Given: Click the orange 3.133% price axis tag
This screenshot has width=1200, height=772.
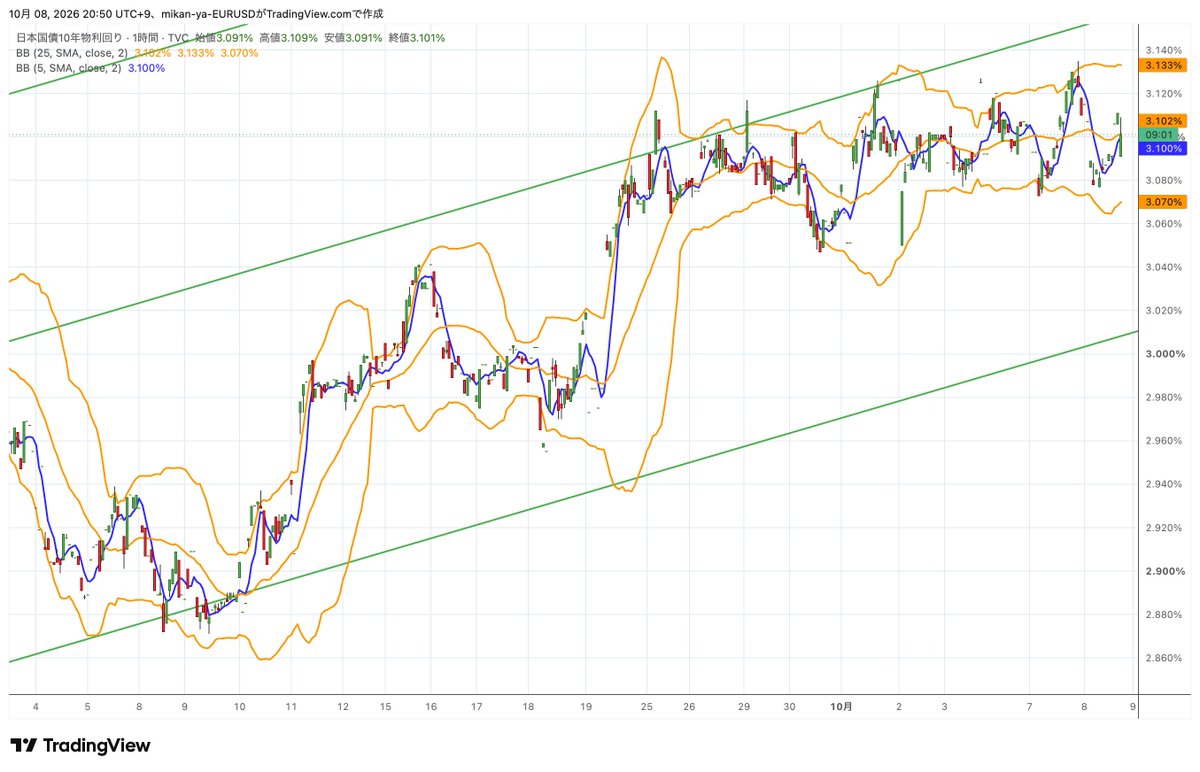Looking at the screenshot, I should tap(1165, 65).
